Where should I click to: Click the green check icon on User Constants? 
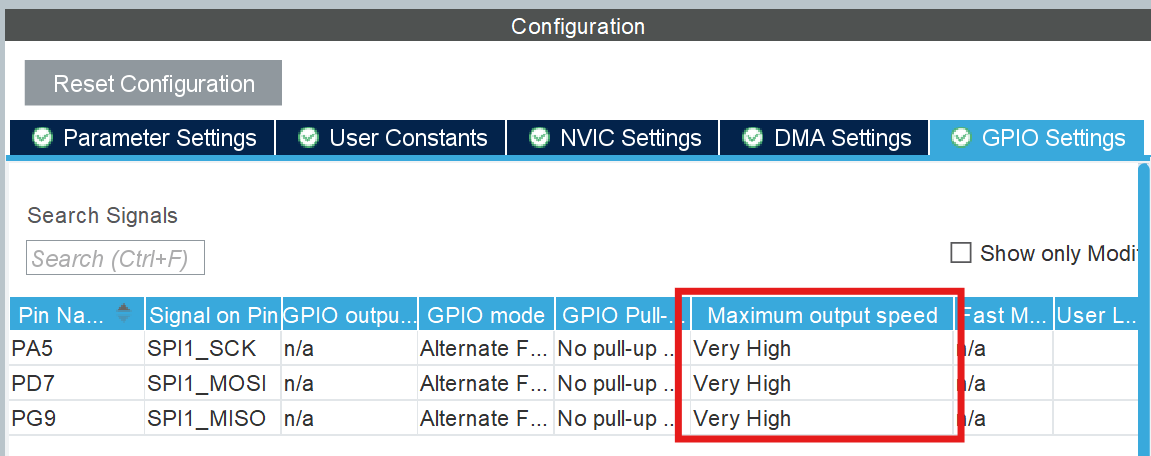[x=308, y=137]
